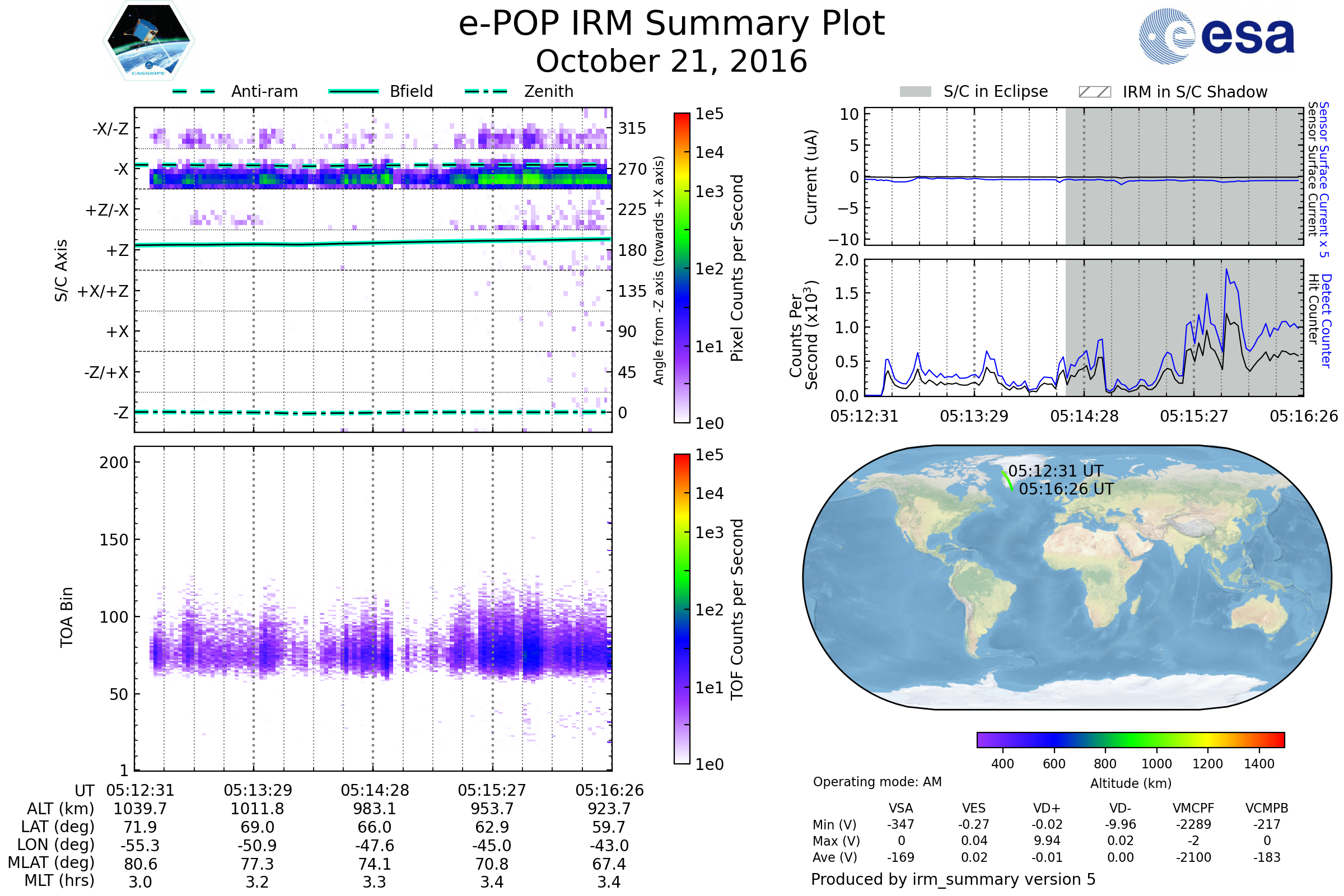Click the Altitude horizontal colorbar
This screenshot has width=1344, height=896.
1130,739
